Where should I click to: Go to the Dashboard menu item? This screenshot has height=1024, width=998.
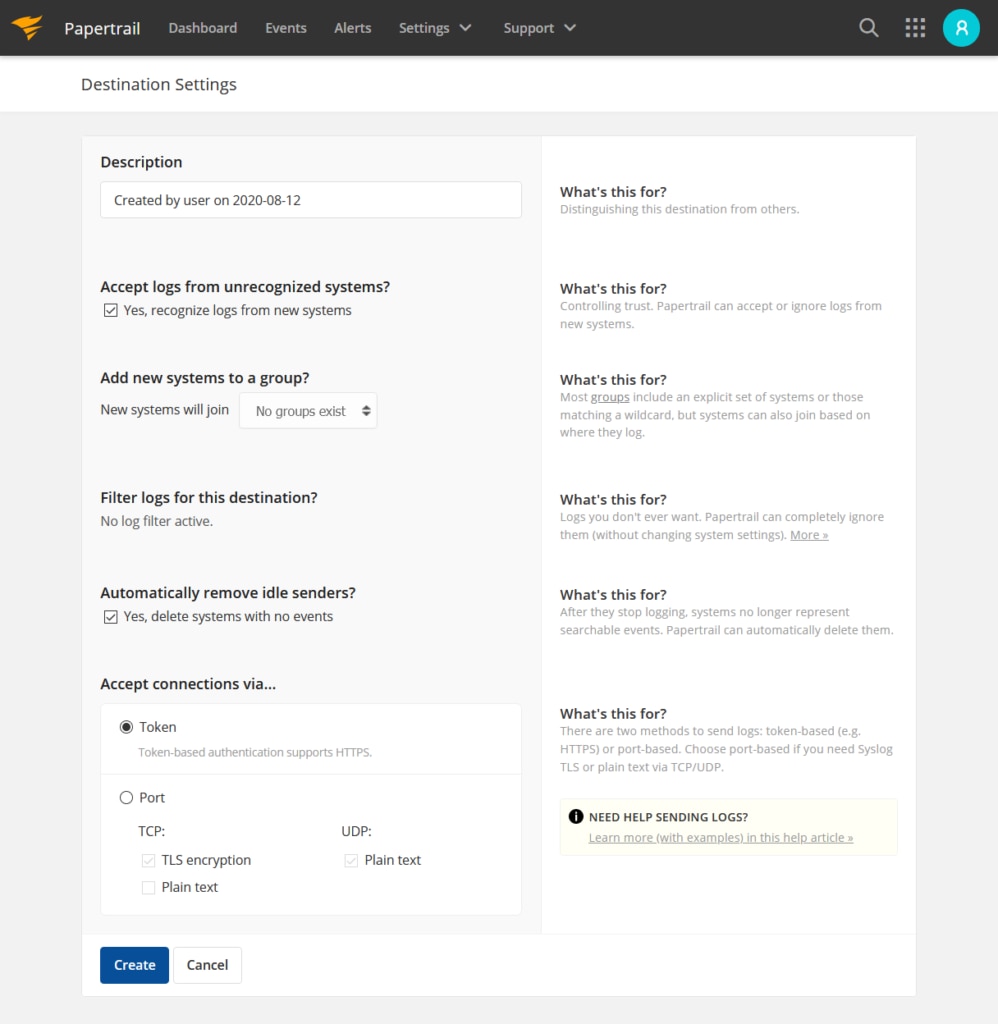click(x=202, y=28)
